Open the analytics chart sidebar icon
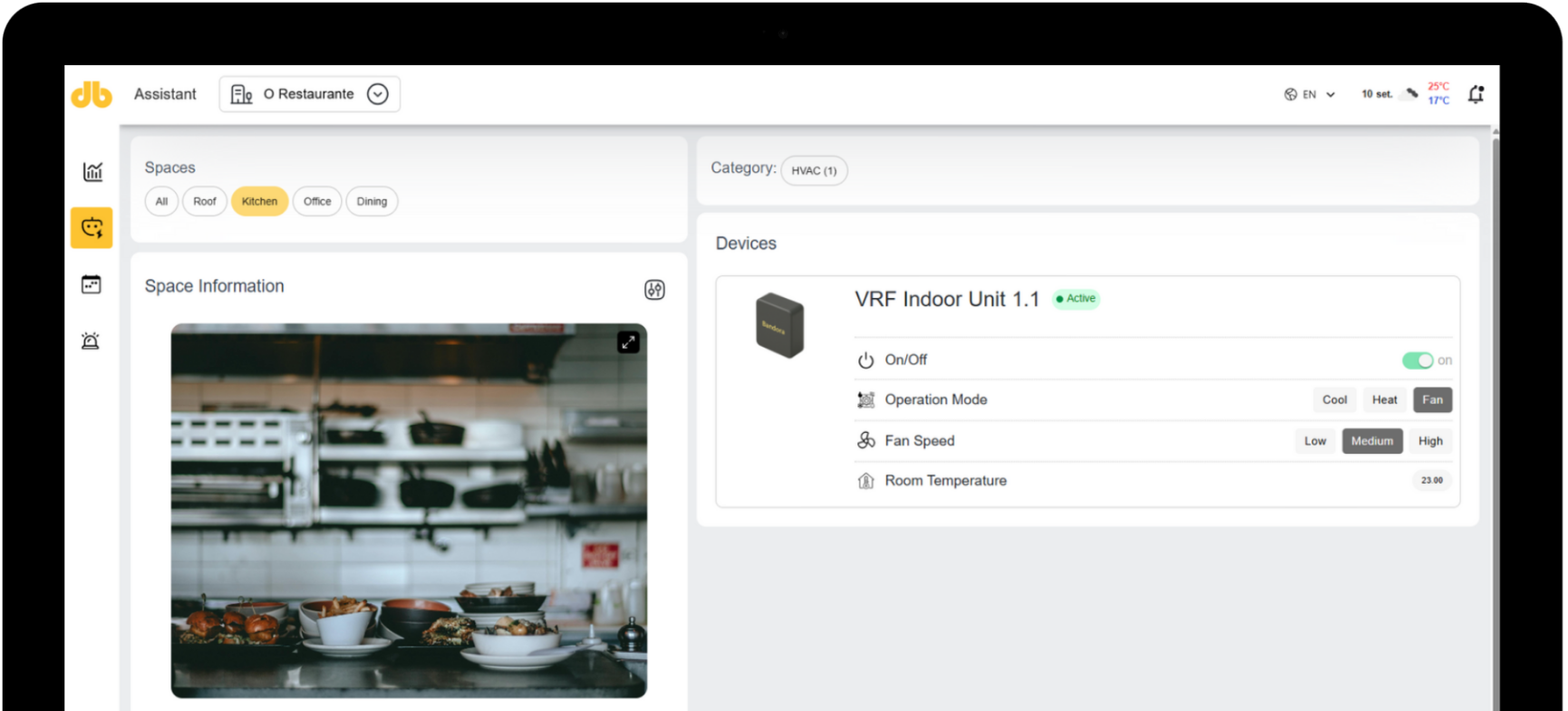Screen dimensions: 1568x711 [x=92, y=171]
